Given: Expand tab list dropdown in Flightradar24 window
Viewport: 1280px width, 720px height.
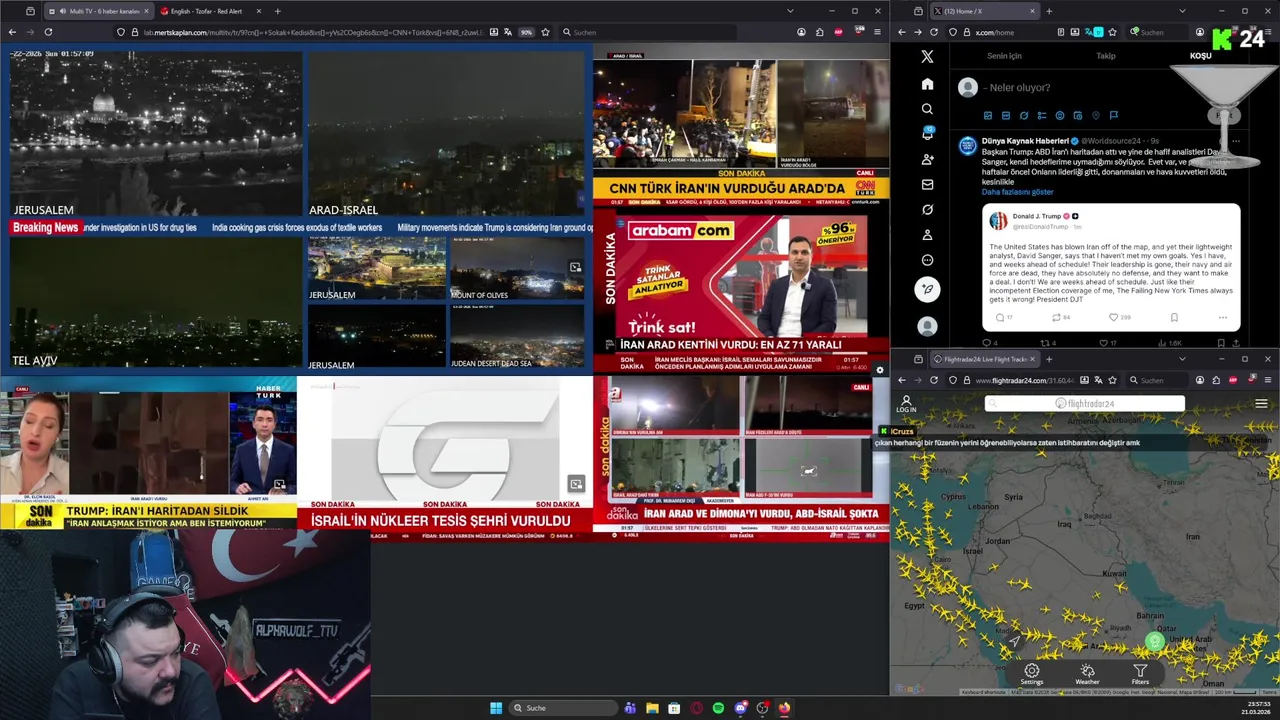Looking at the screenshot, I should point(1182,359).
